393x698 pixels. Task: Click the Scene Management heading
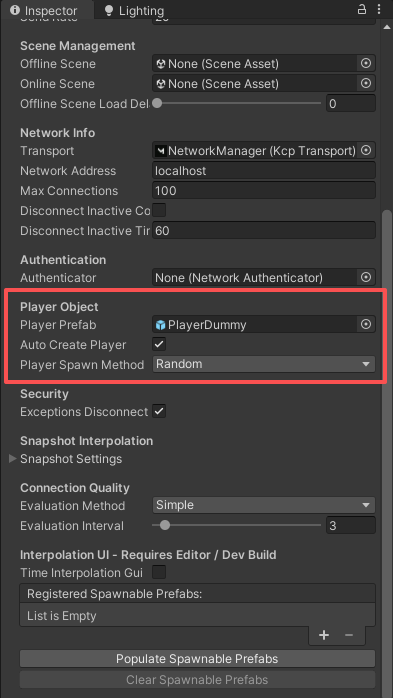click(x=77, y=46)
